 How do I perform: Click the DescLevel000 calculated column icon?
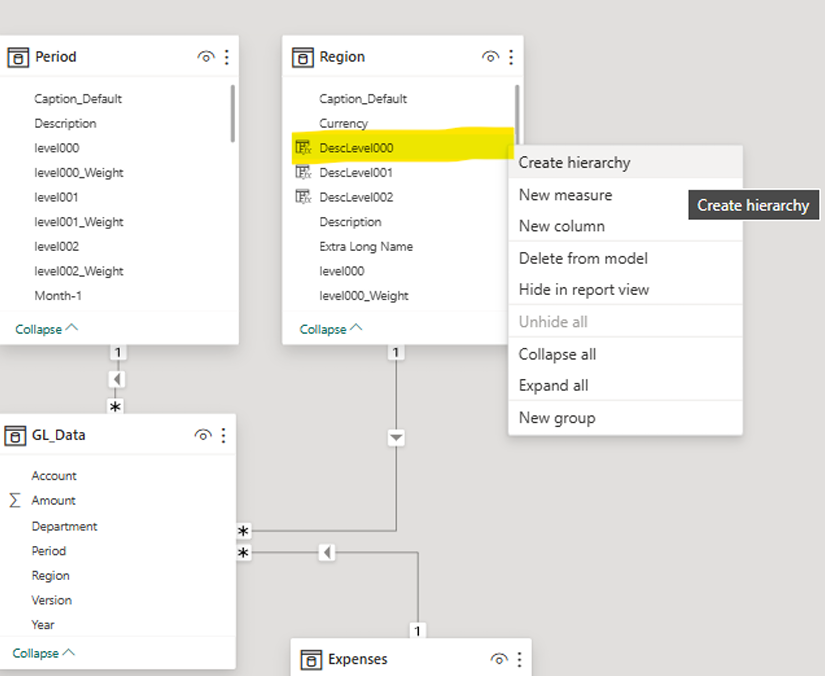tap(303, 147)
